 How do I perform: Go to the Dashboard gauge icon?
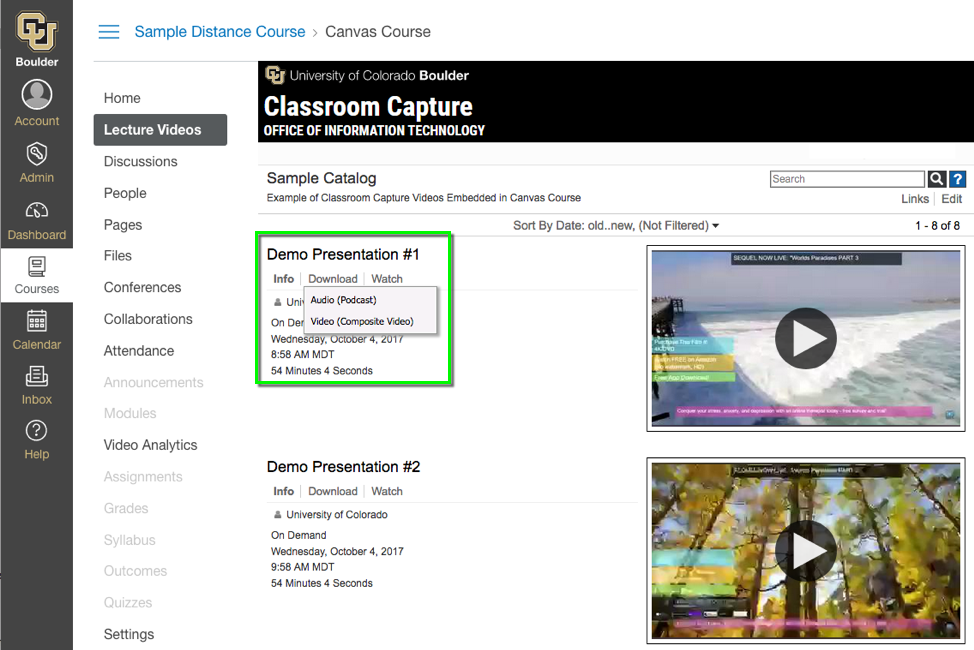pos(37,211)
